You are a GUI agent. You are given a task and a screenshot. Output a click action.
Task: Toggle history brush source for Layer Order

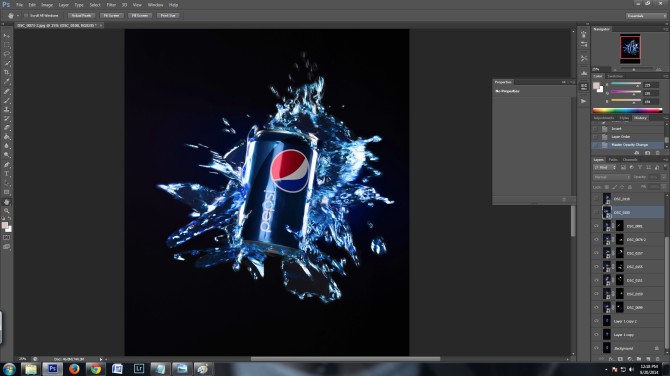click(595, 137)
